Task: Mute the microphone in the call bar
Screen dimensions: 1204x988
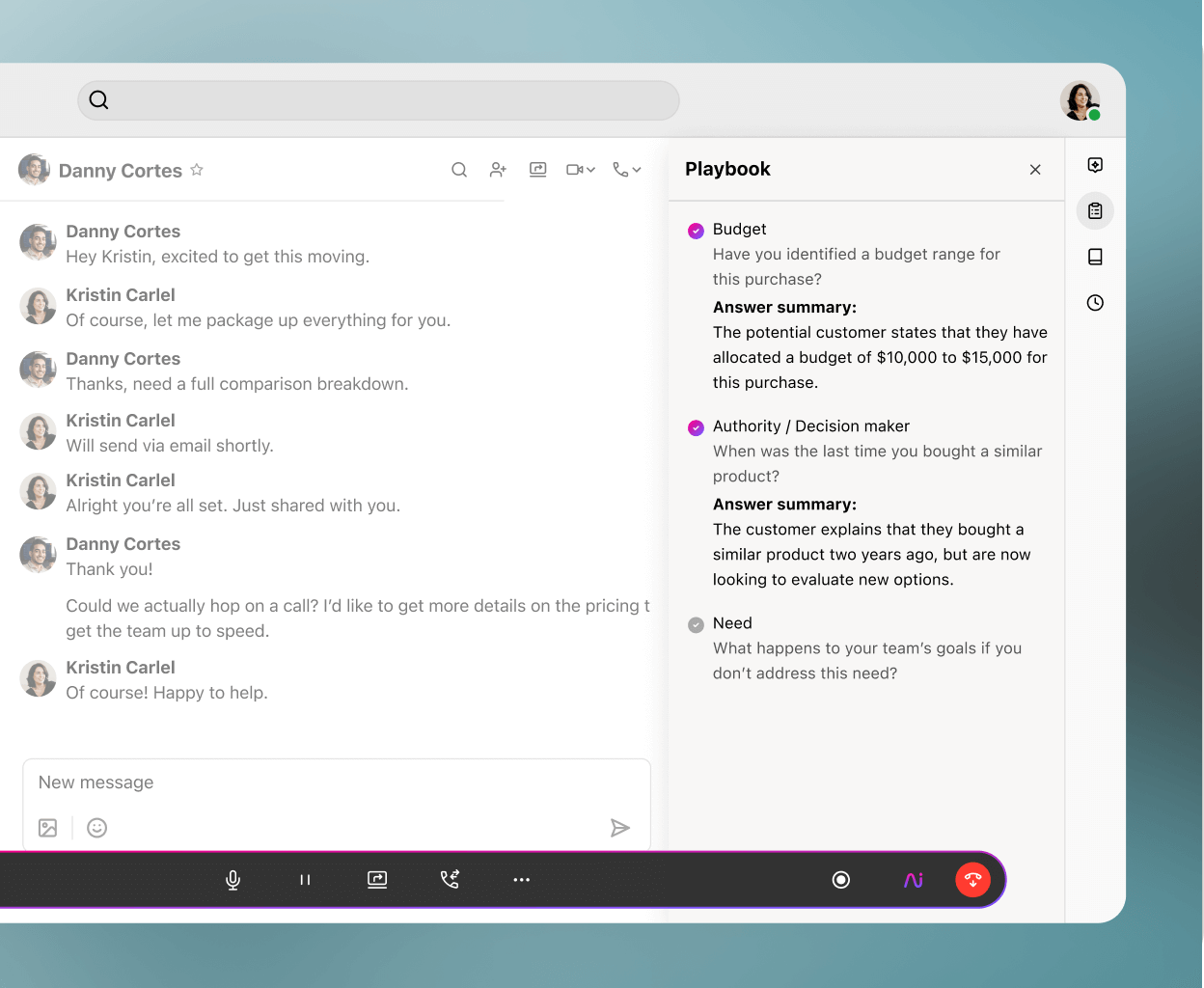Action: [233, 880]
